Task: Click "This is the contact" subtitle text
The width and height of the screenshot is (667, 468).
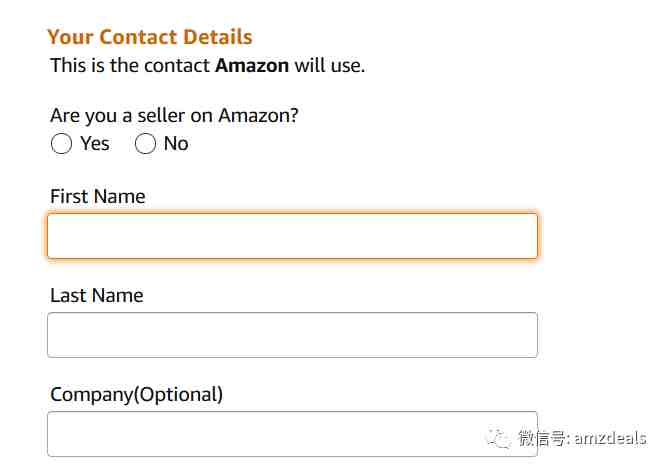Action: coord(130,66)
